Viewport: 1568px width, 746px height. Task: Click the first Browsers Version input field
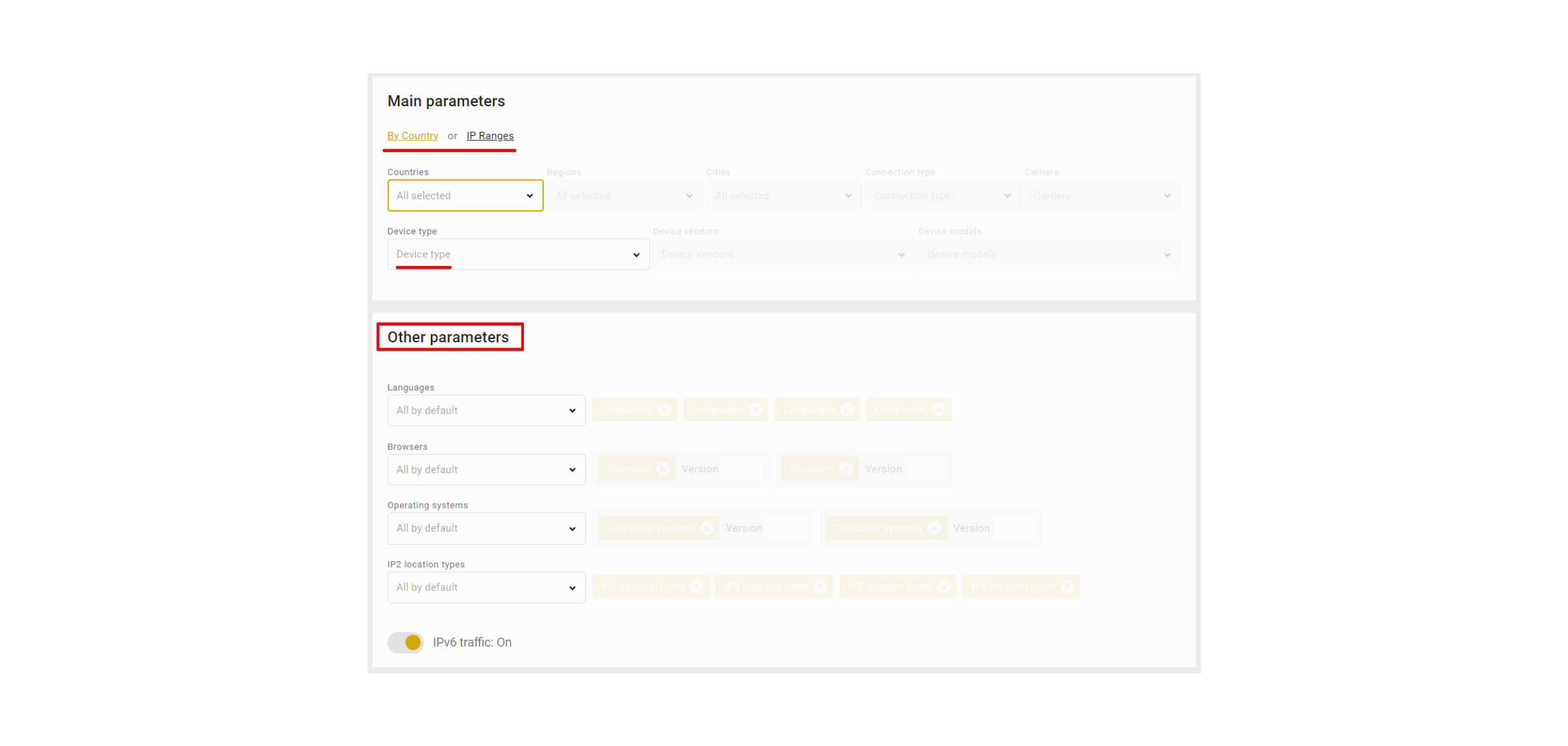[x=743, y=469]
